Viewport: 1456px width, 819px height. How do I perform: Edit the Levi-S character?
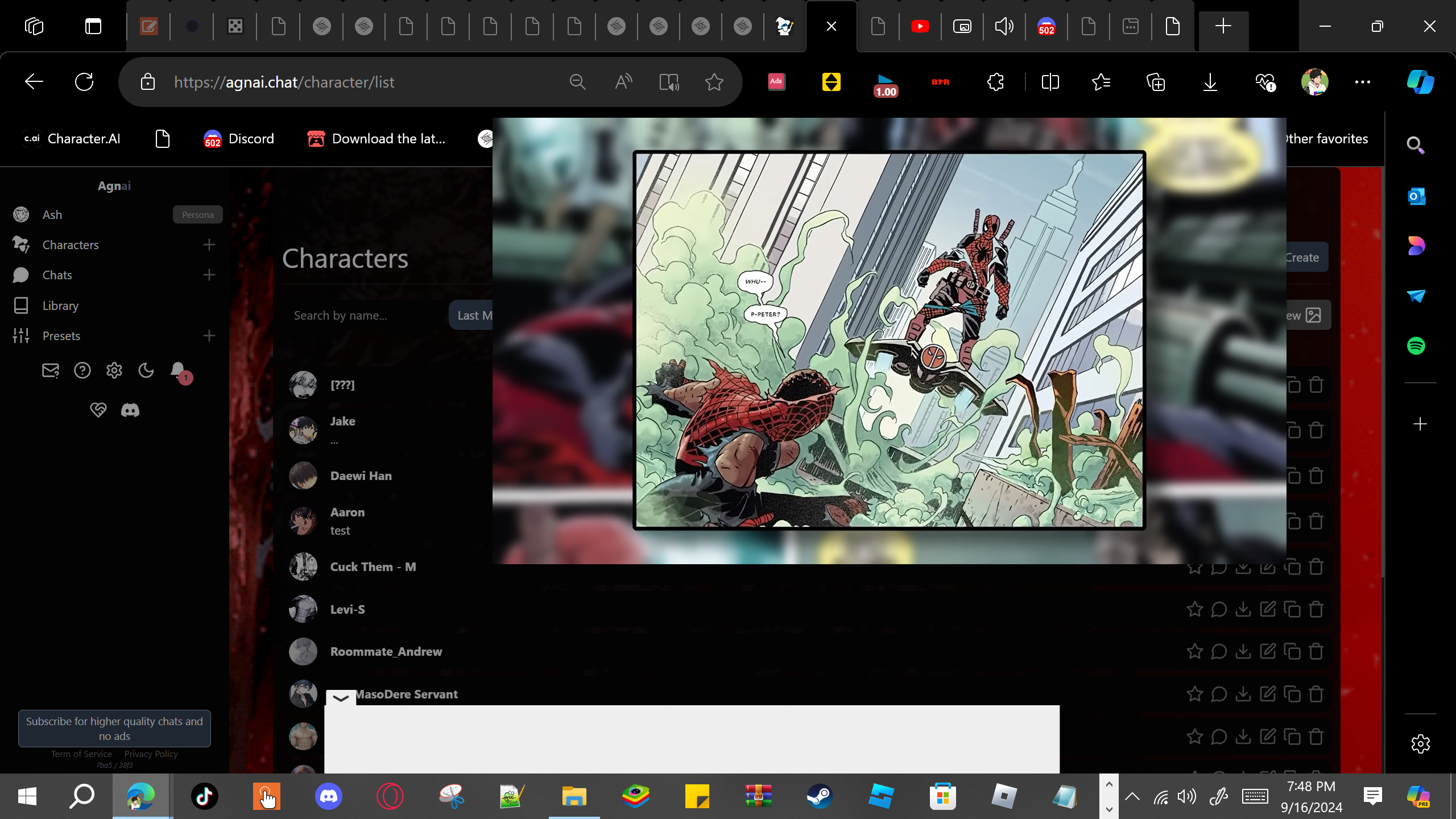pos(1268,609)
